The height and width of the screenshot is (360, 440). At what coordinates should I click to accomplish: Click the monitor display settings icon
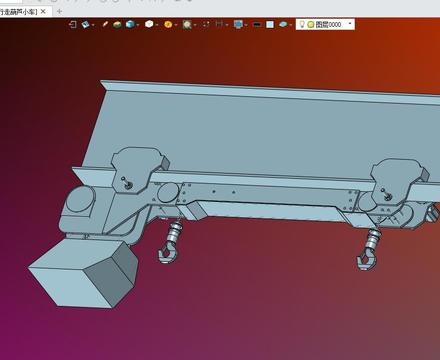[x=238, y=24]
